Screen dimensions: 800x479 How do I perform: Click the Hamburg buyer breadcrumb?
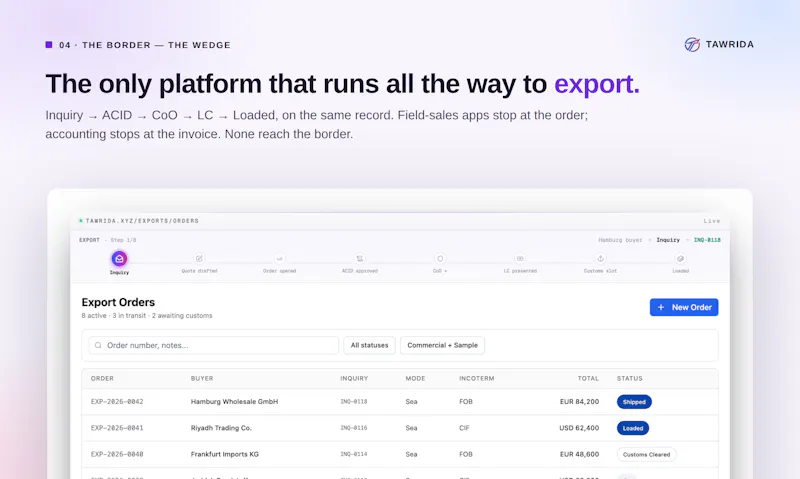point(620,240)
